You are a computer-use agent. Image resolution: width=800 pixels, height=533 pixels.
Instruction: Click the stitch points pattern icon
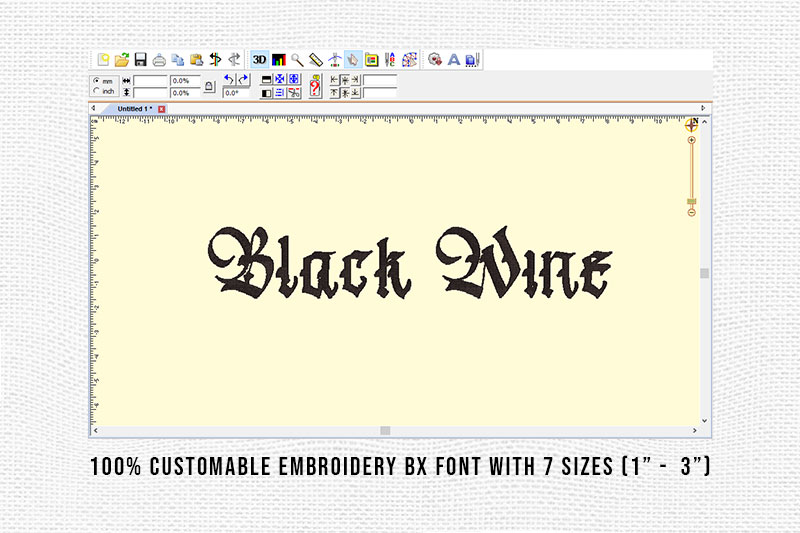(x=410, y=60)
